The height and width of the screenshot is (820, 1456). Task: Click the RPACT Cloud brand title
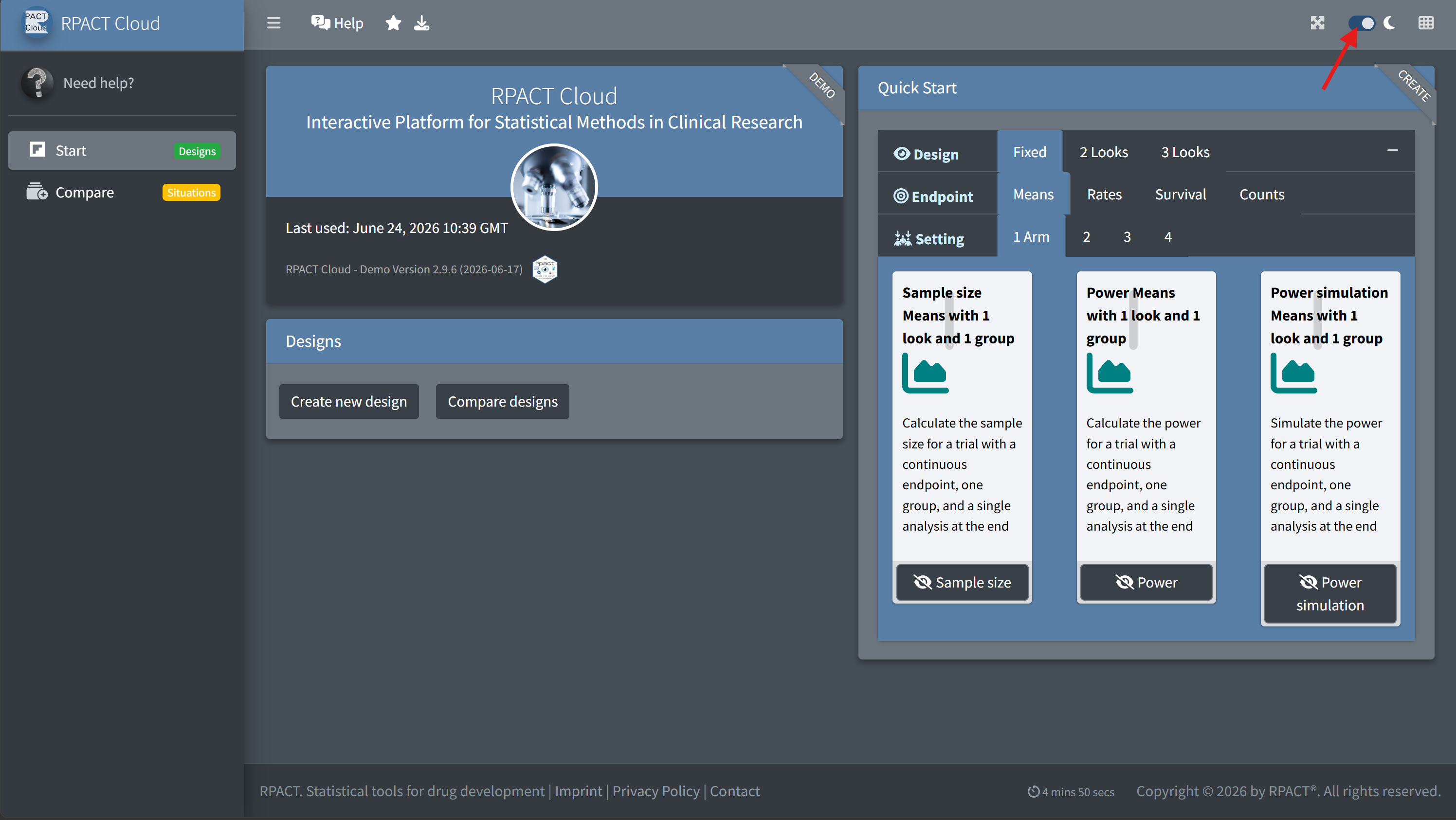tap(110, 23)
